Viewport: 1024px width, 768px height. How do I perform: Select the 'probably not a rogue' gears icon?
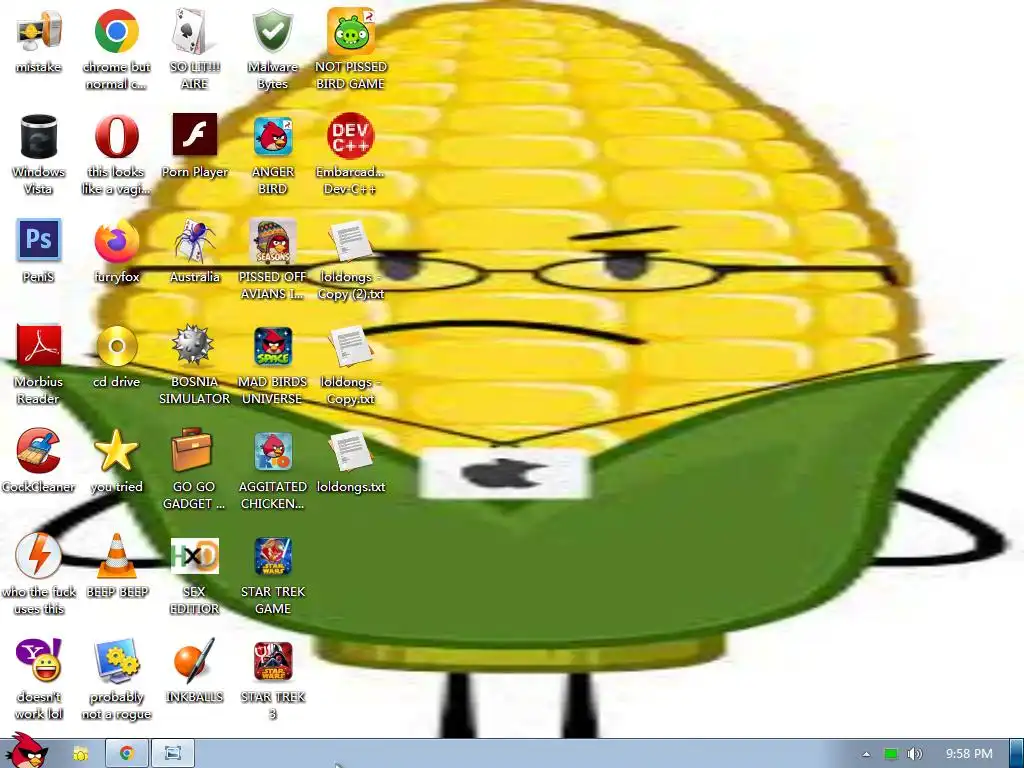click(116, 660)
